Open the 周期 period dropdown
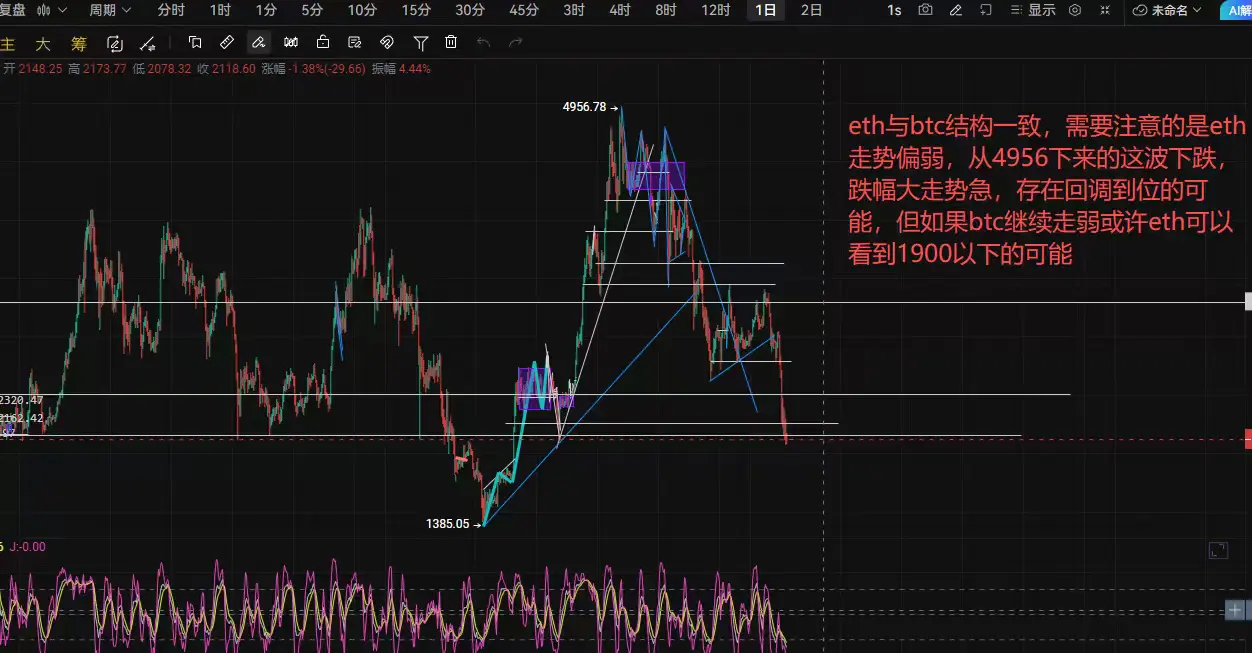Image resolution: width=1252 pixels, height=653 pixels. tap(110, 10)
